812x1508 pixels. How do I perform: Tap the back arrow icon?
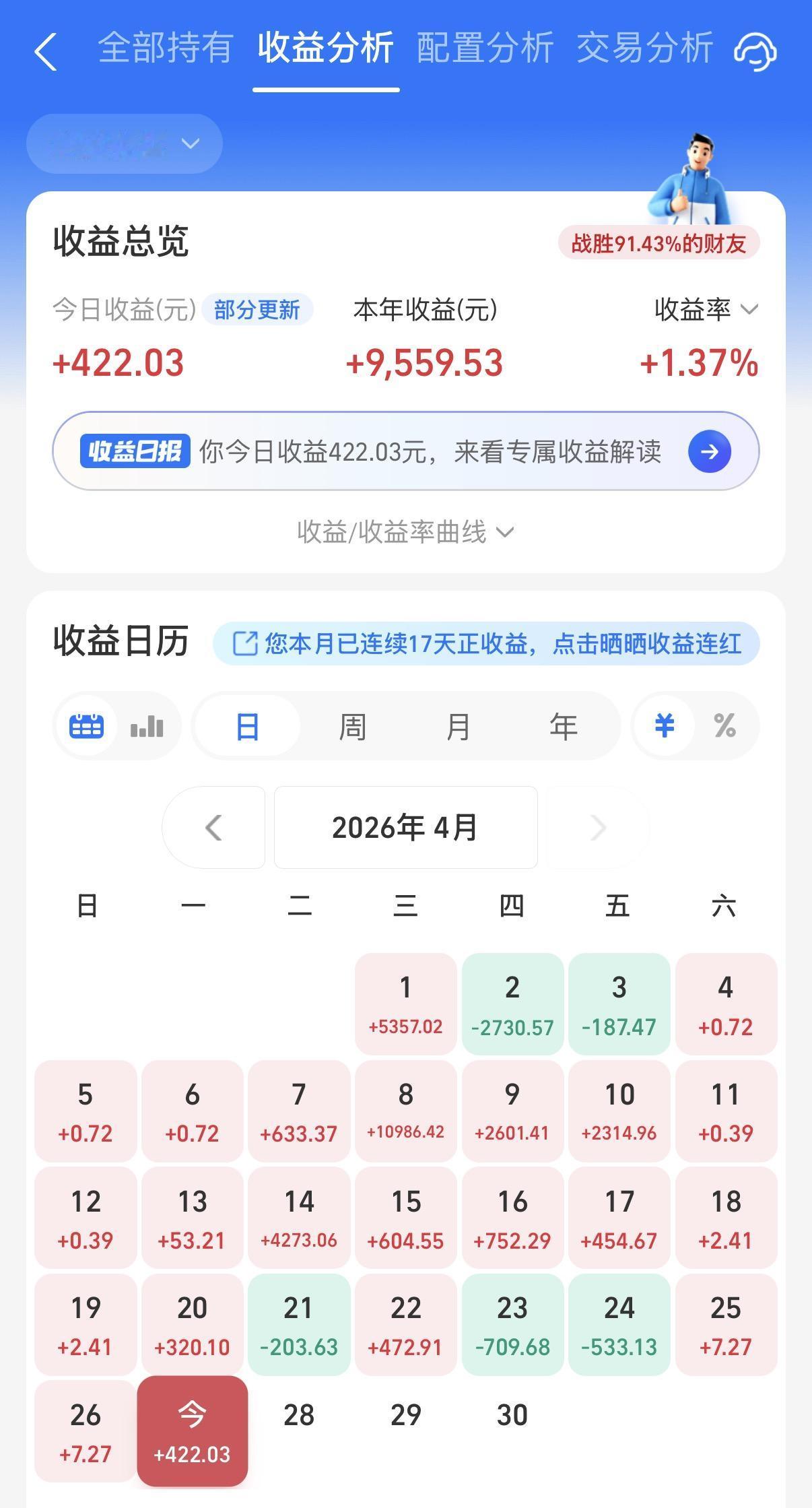pos(45,52)
